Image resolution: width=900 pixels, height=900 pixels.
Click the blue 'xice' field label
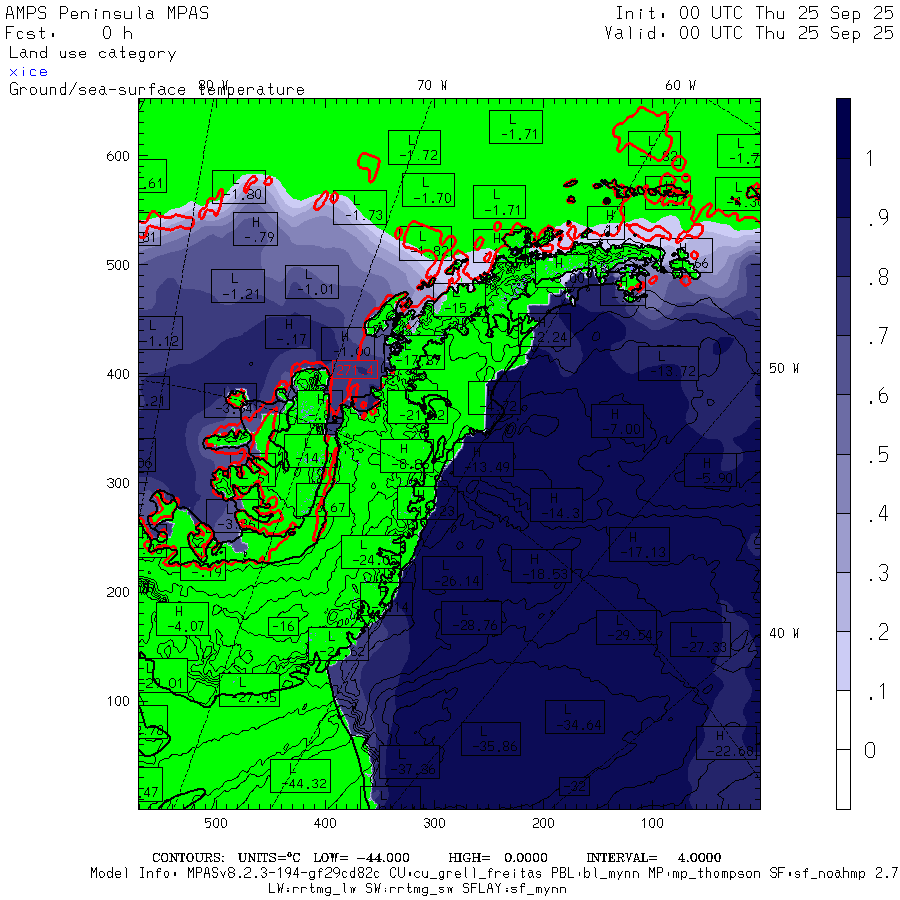click(x=28, y=72)
